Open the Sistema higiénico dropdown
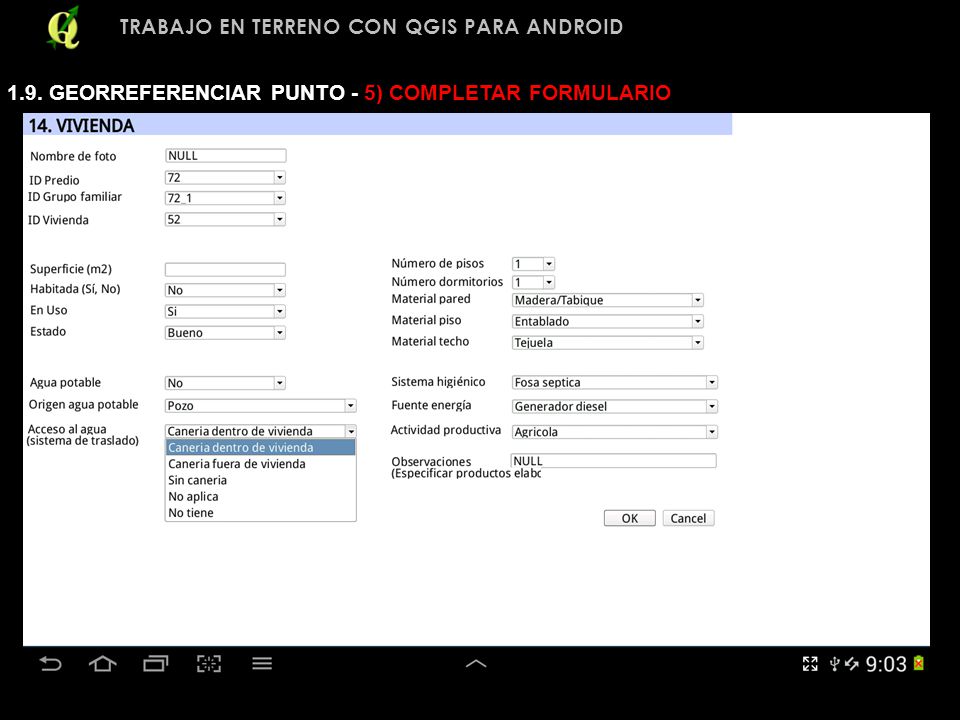This screenshot has width=960, height=720. pyautogui.click(x=615, y=383)
